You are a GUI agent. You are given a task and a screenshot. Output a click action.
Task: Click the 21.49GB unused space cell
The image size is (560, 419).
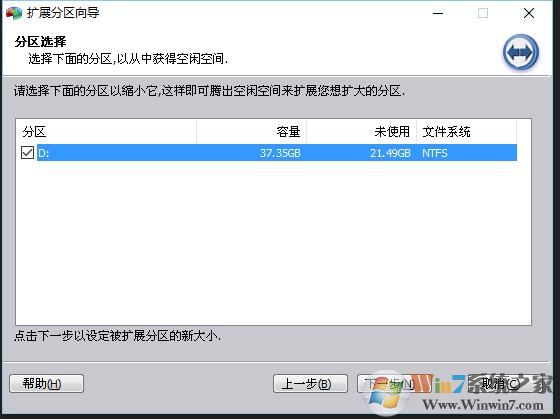[x=390, y=153]
